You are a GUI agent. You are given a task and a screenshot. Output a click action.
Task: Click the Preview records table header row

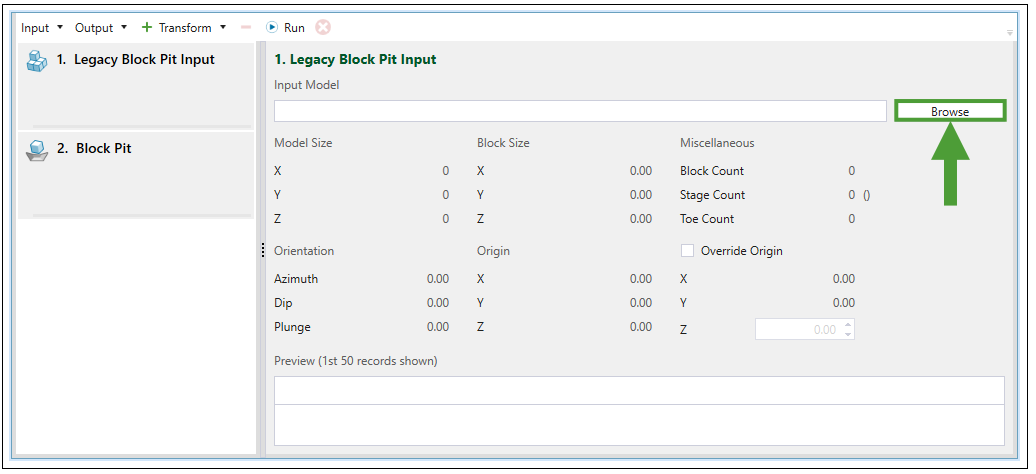[x=639, y=391]
